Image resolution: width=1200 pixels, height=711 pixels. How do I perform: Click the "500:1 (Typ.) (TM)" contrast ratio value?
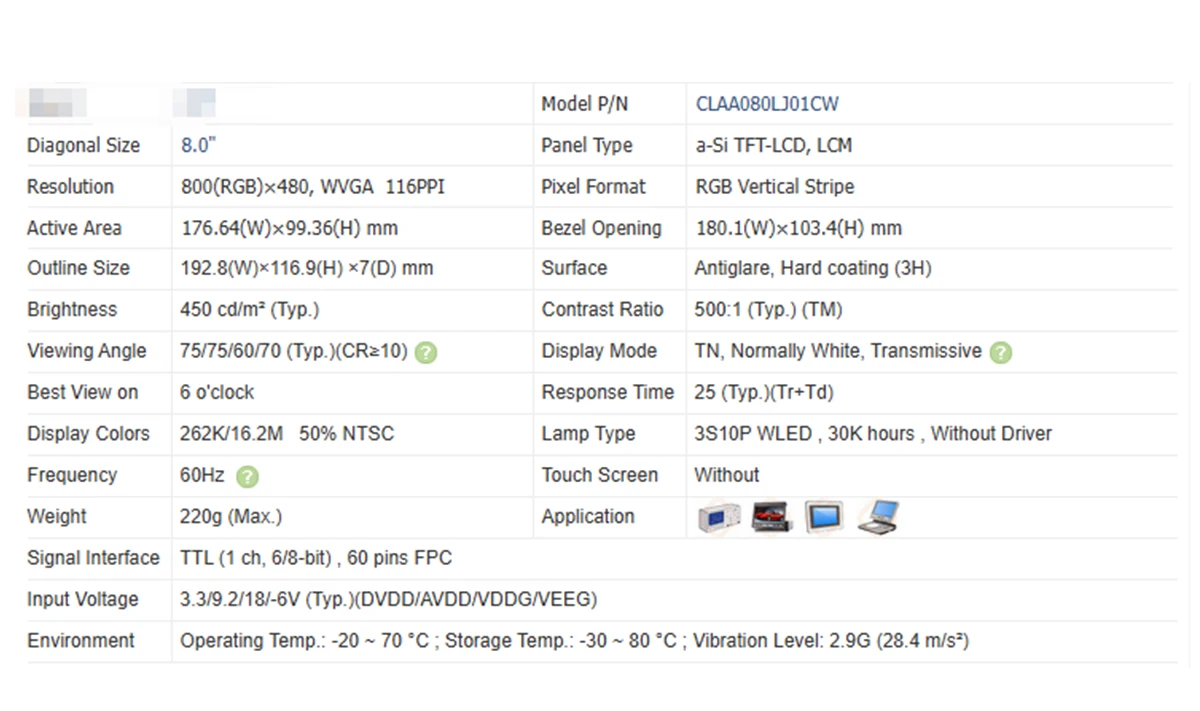(768, 310)
